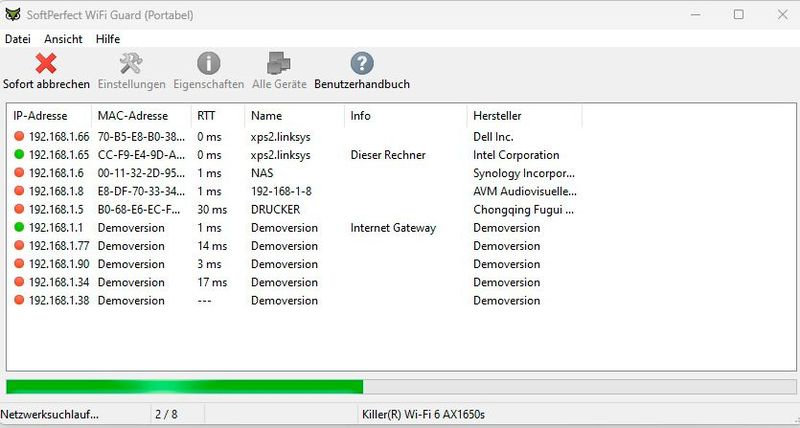Click the WiFi Guard owl icon in title bar
The image size is (800, 428).
[13, 14]
